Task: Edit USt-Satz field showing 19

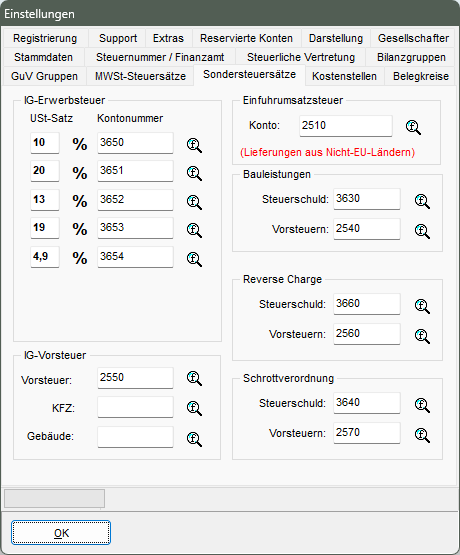Action: tap(45, 228)
